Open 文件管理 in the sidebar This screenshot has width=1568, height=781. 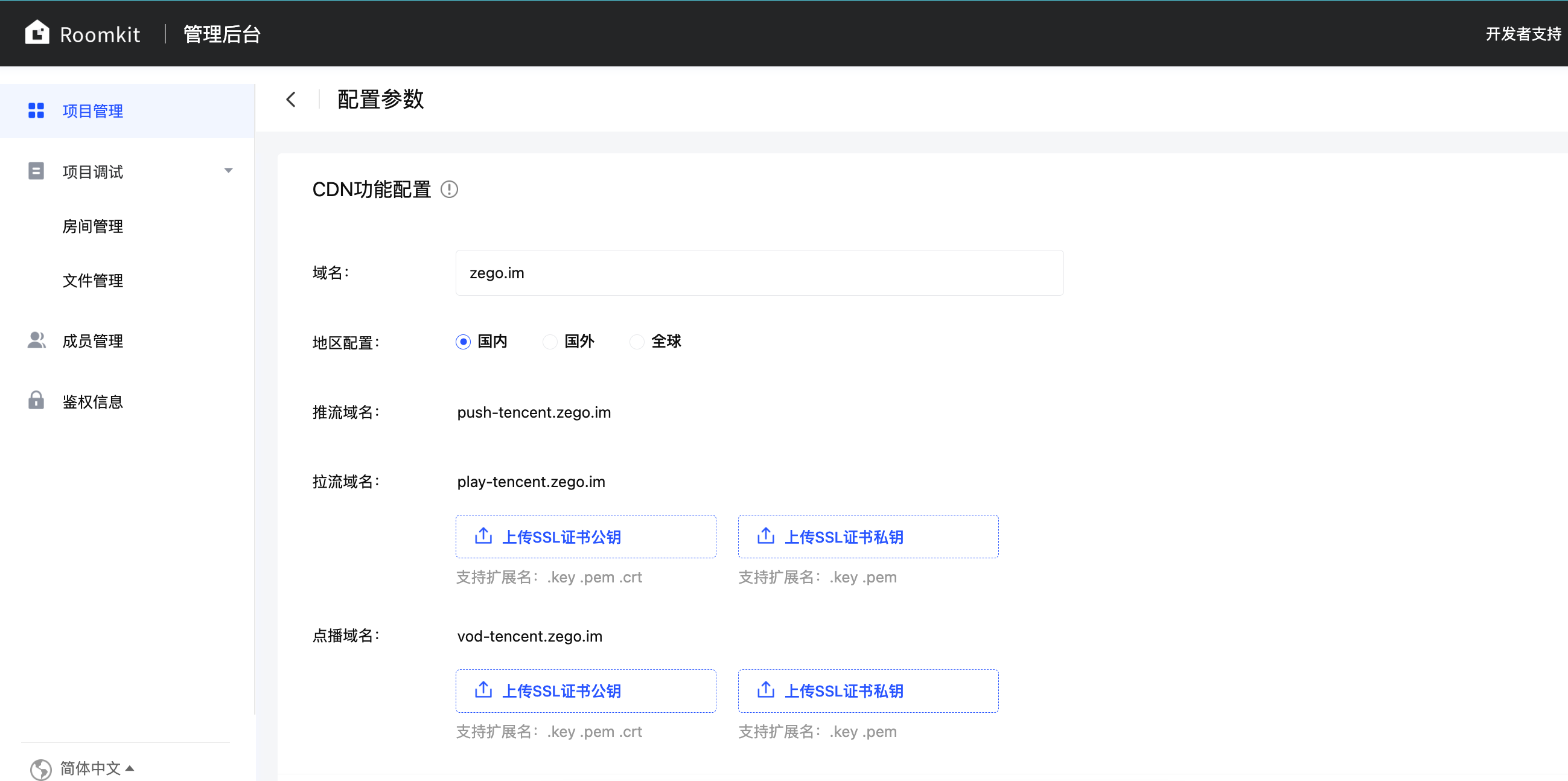click(x=92, y=281)
